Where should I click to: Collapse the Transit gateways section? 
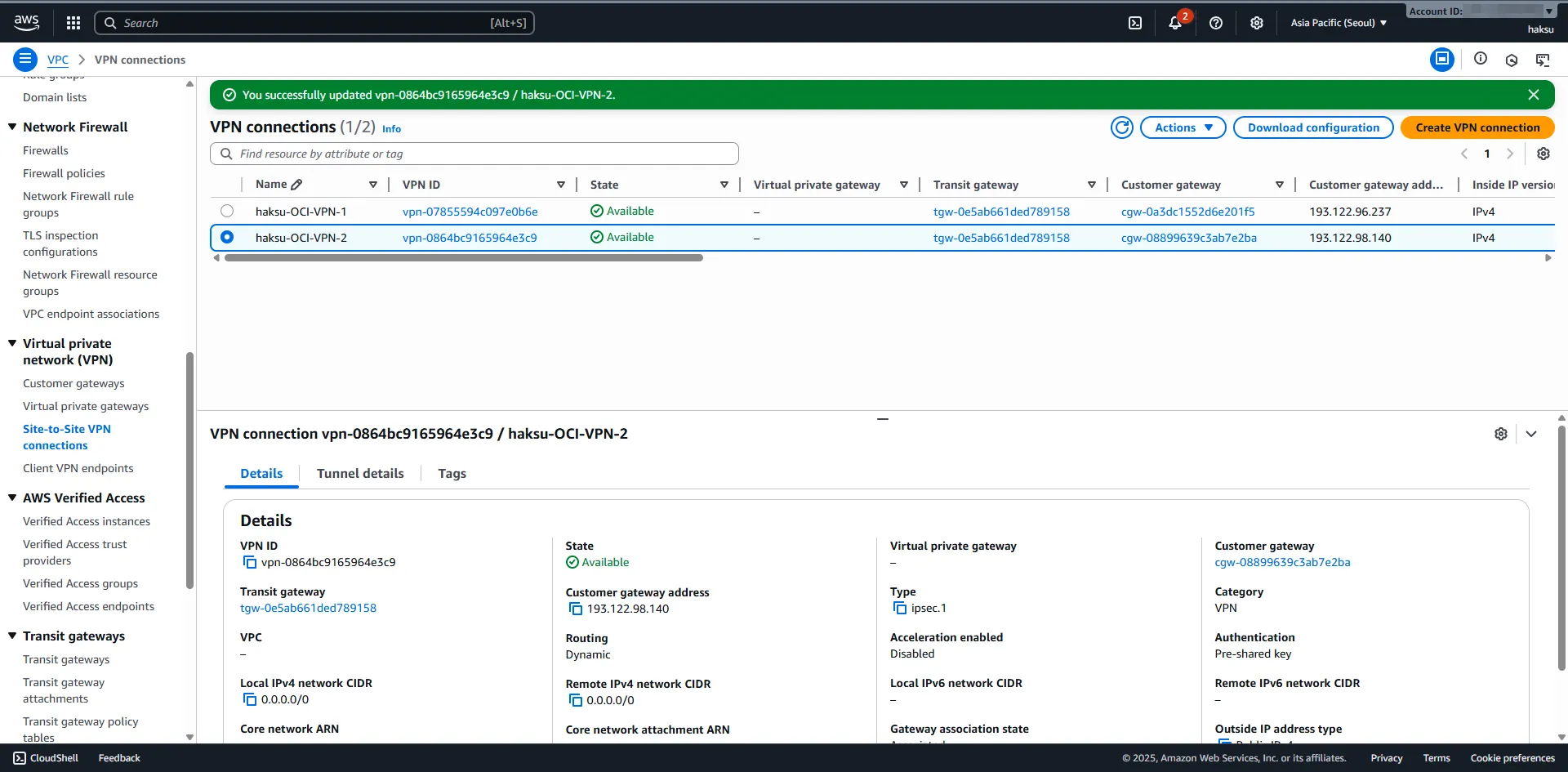[x=12, y=636]
